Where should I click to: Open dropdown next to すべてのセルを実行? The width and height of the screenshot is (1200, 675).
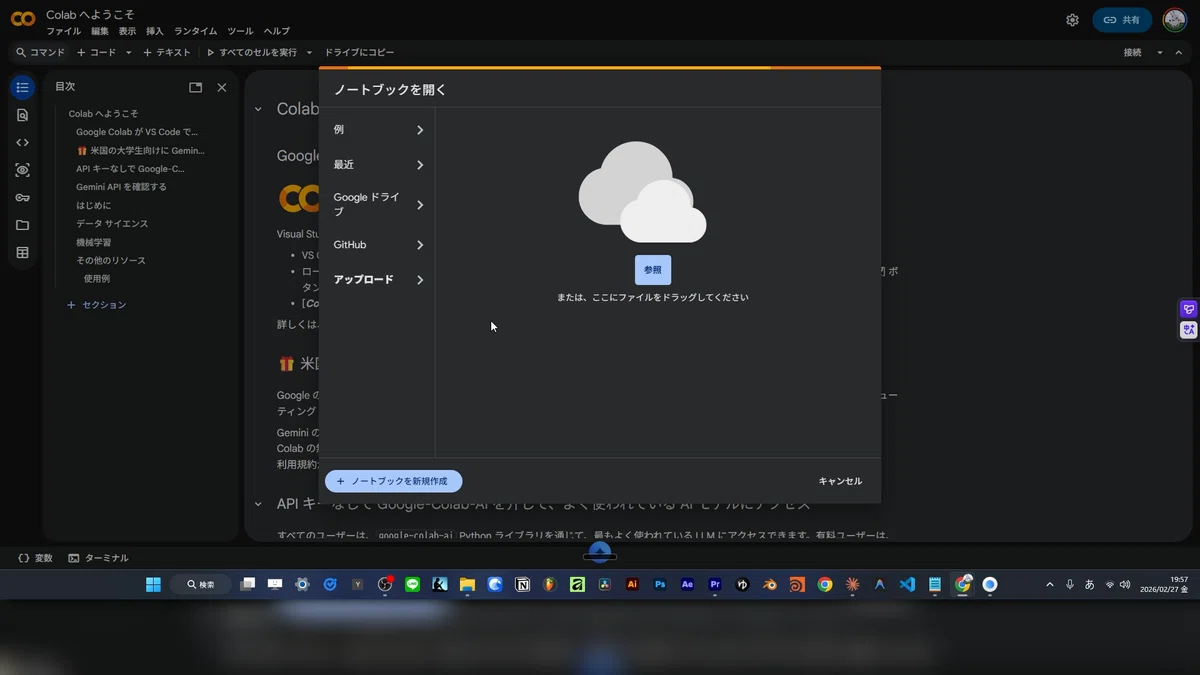click(309, 52)
